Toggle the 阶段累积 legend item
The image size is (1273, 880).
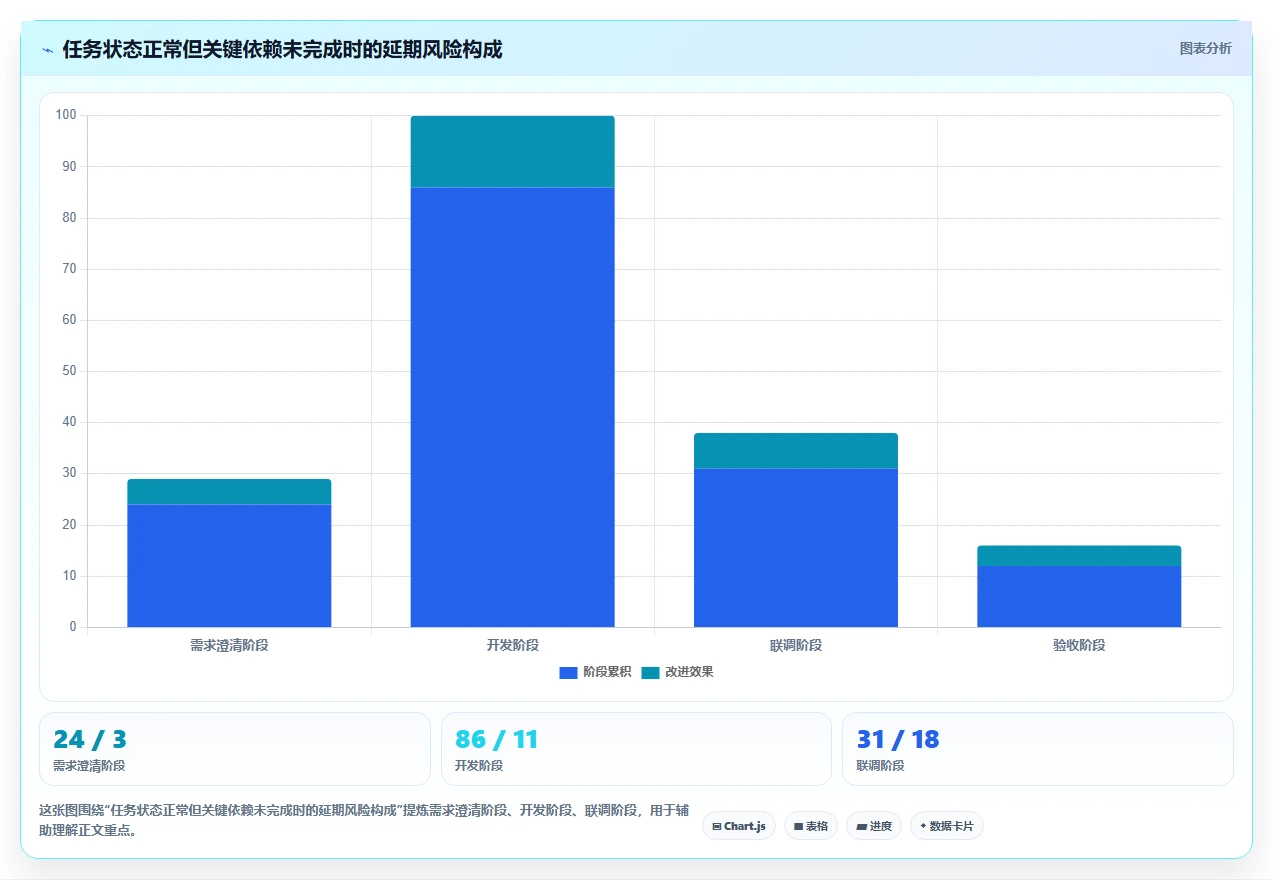[x=595, y=672]
